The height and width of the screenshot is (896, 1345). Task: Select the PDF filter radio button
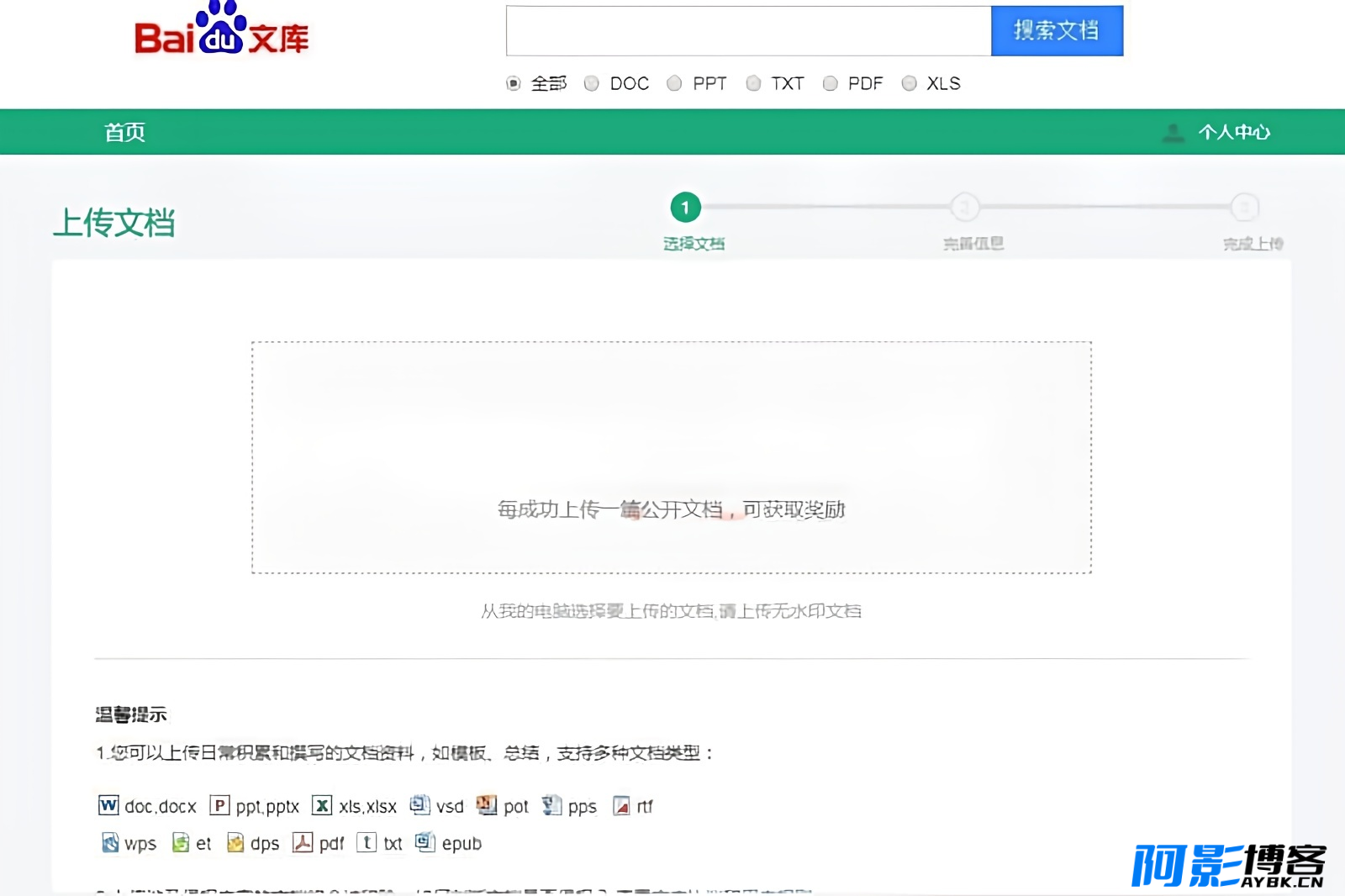click(x=831, y=83)
